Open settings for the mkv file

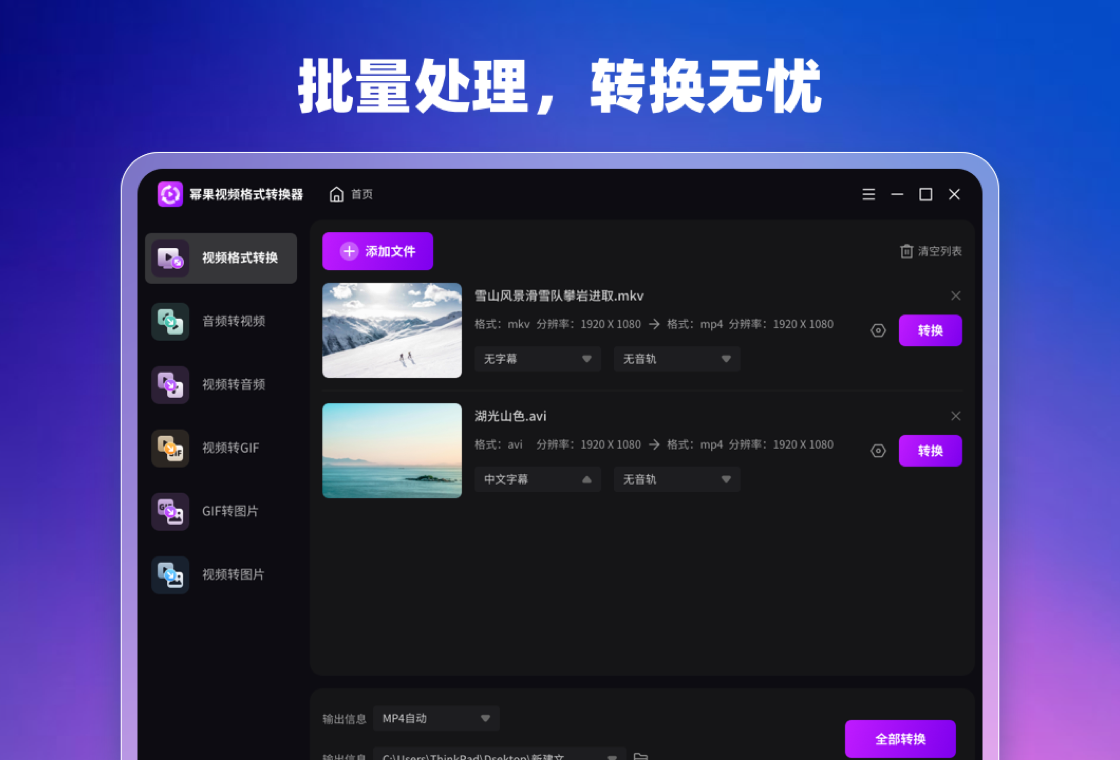[x=879, y=331]
